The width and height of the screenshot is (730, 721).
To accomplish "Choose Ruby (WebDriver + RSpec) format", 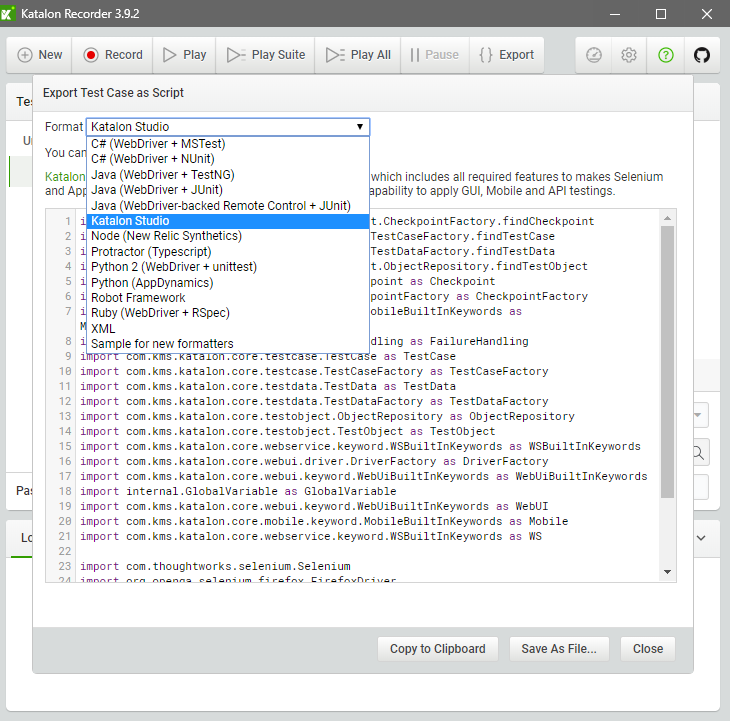I will [x=228, y=313].
